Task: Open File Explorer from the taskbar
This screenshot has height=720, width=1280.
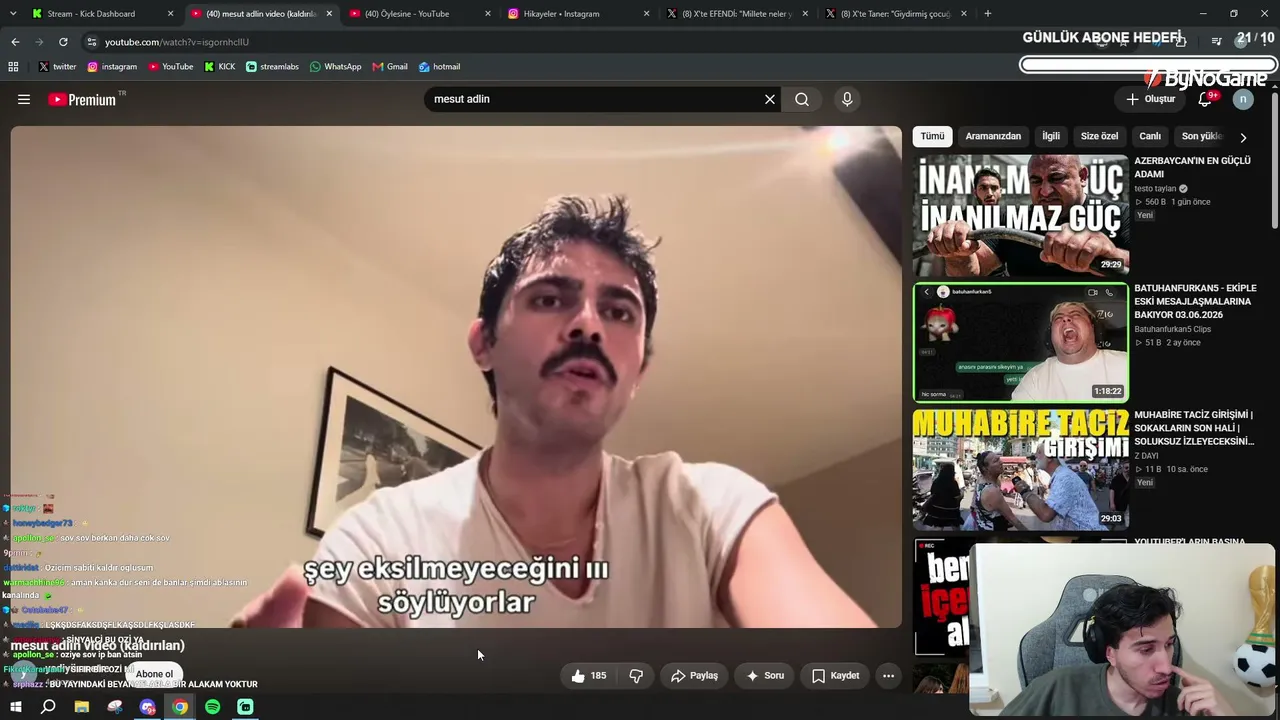Action: point(82,707)
